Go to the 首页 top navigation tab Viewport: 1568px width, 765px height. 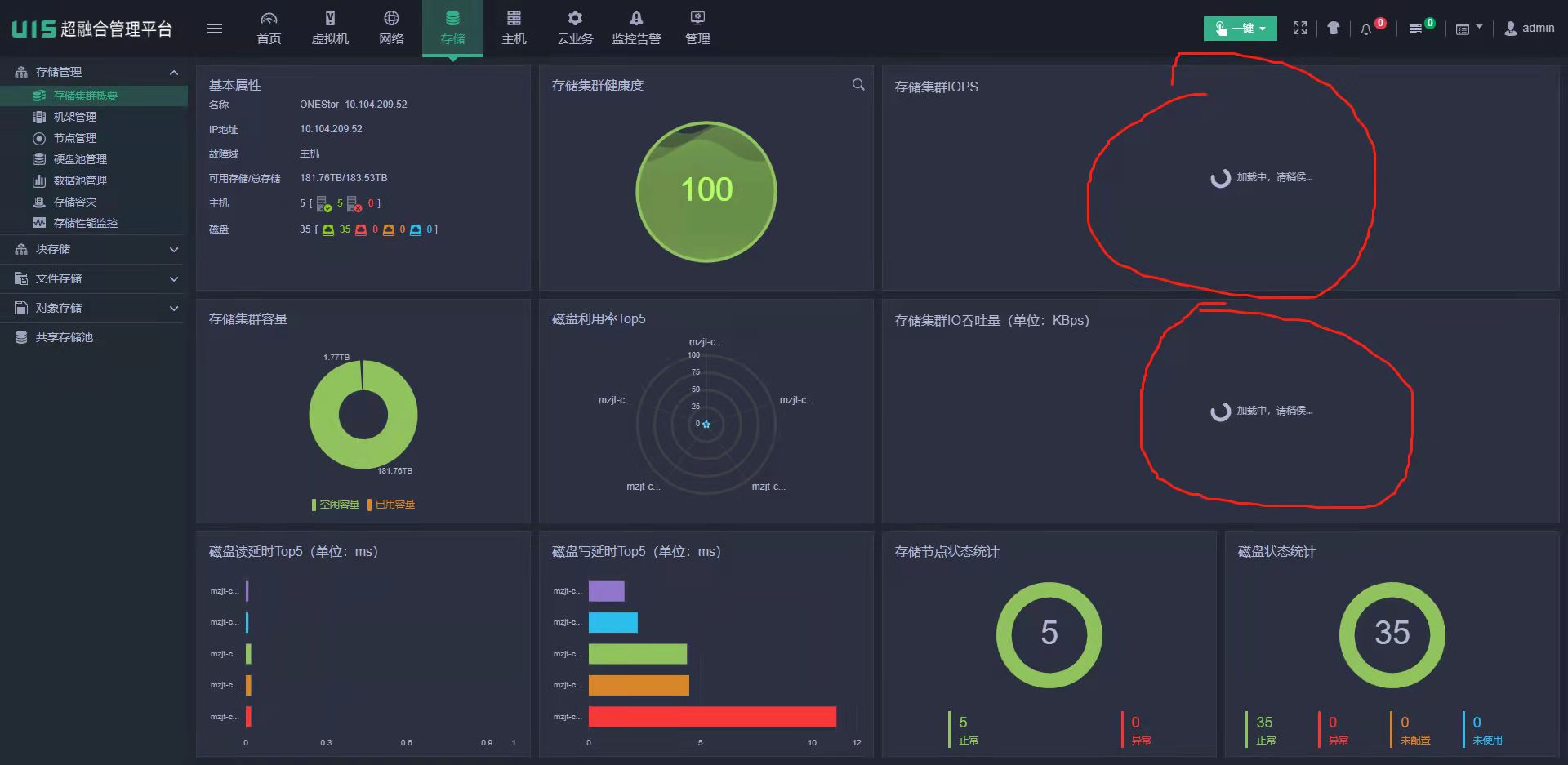tap(269, 29)
